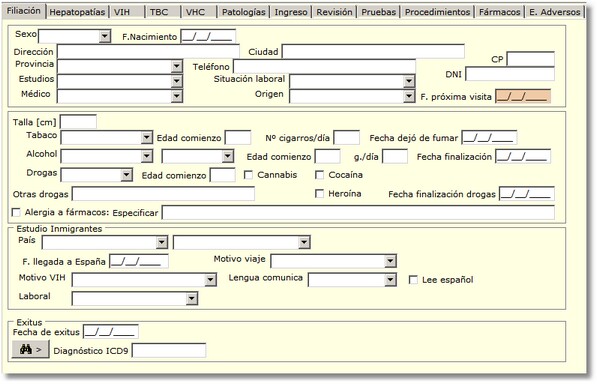Select the Pruebas tab

[x=379, y=12]
